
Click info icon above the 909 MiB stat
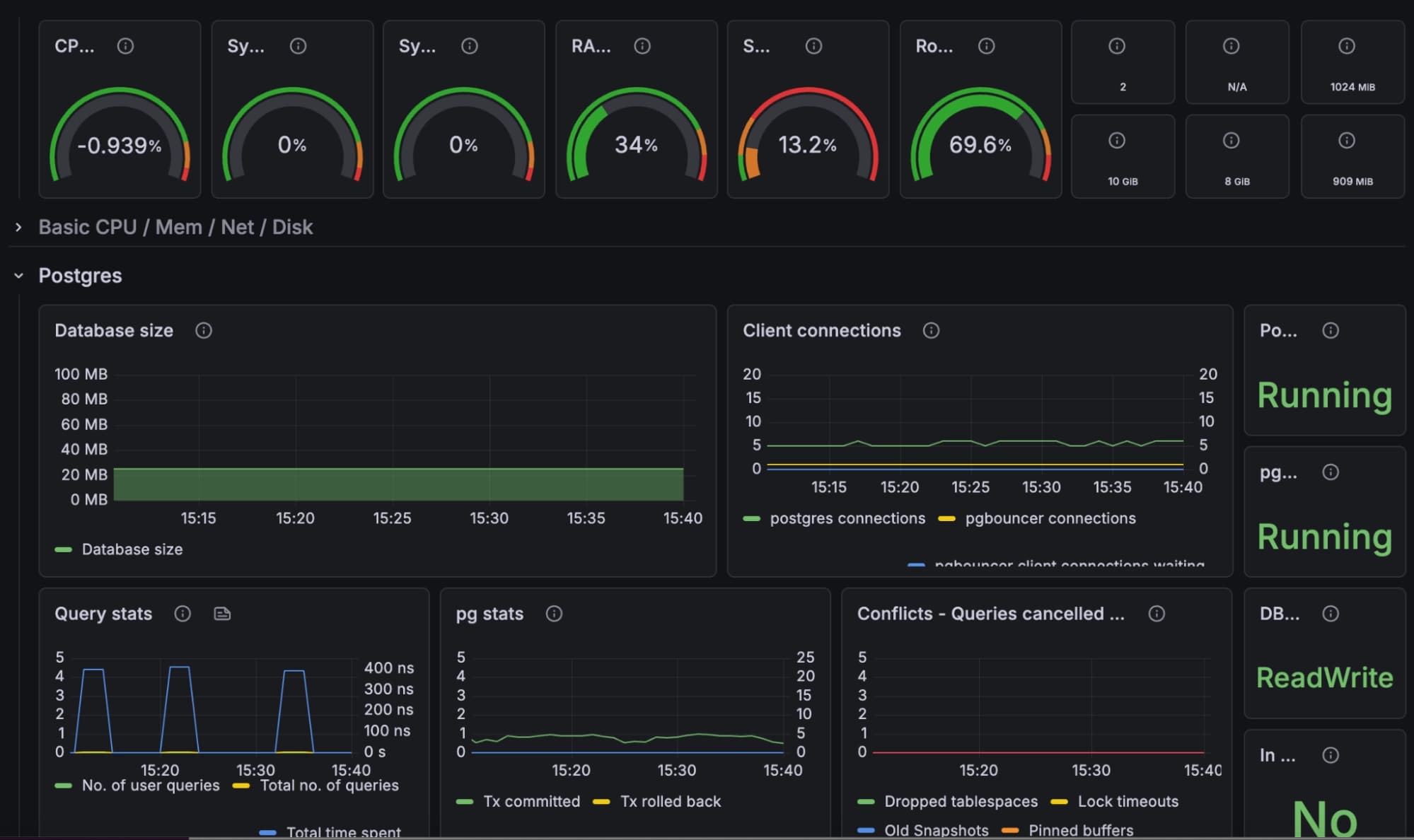[x=1346, y=141]
